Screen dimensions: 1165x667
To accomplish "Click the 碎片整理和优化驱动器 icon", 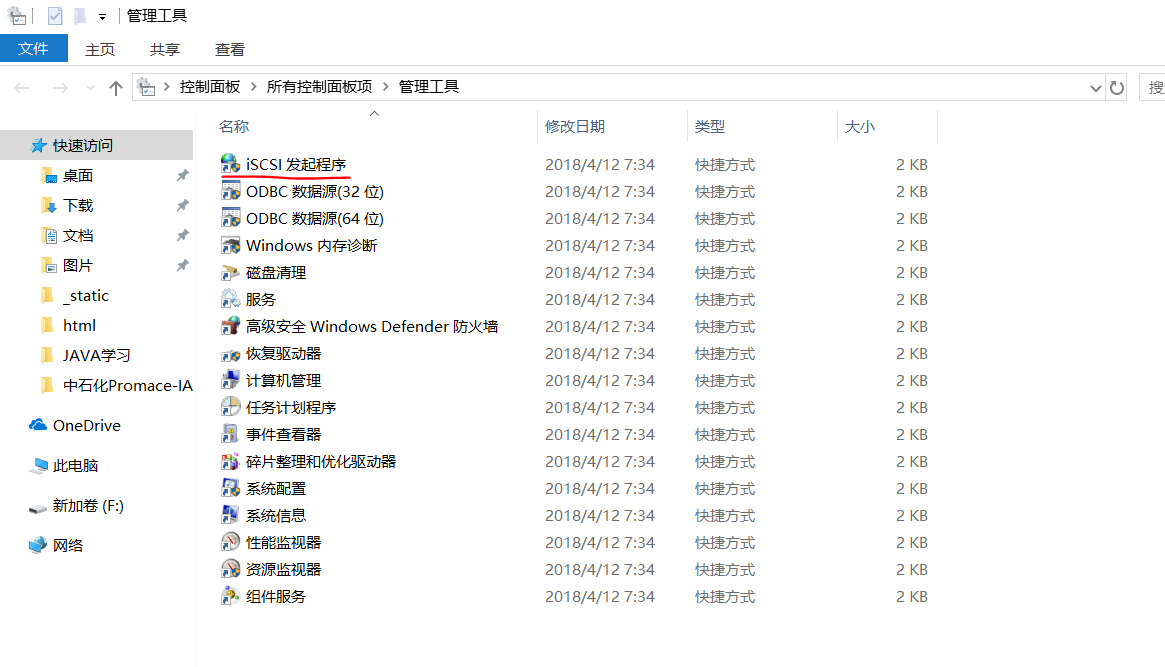I will pos(230,461).
